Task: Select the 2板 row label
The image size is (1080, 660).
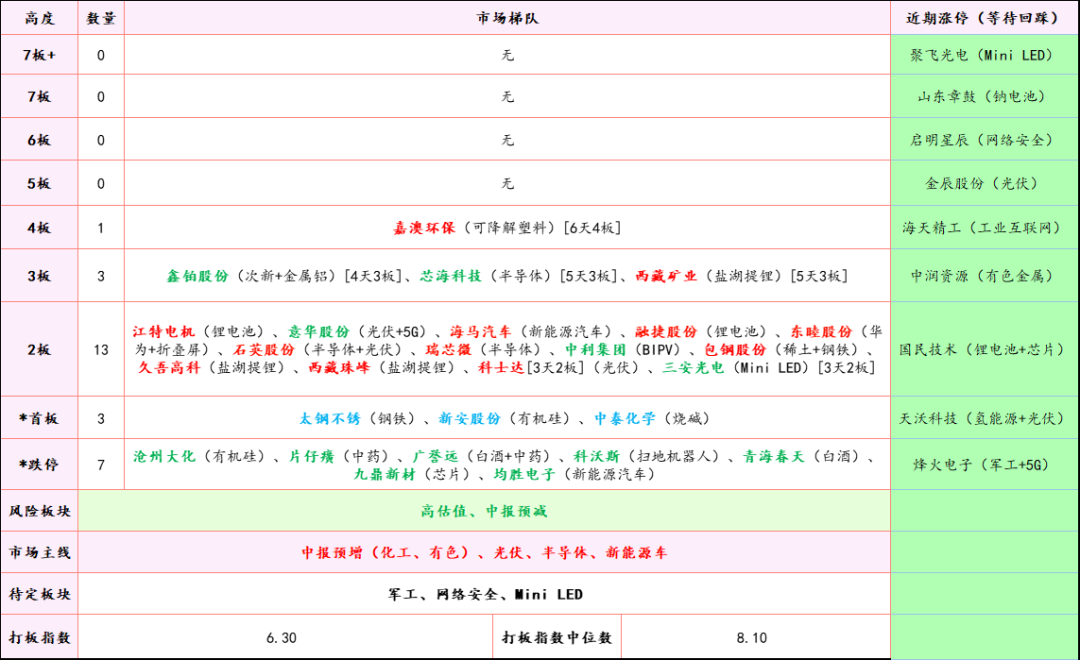Action: pos(39,349)
